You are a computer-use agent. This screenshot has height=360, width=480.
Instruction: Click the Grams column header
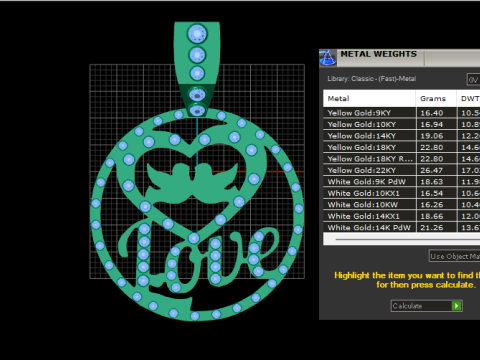pos(436,98)
